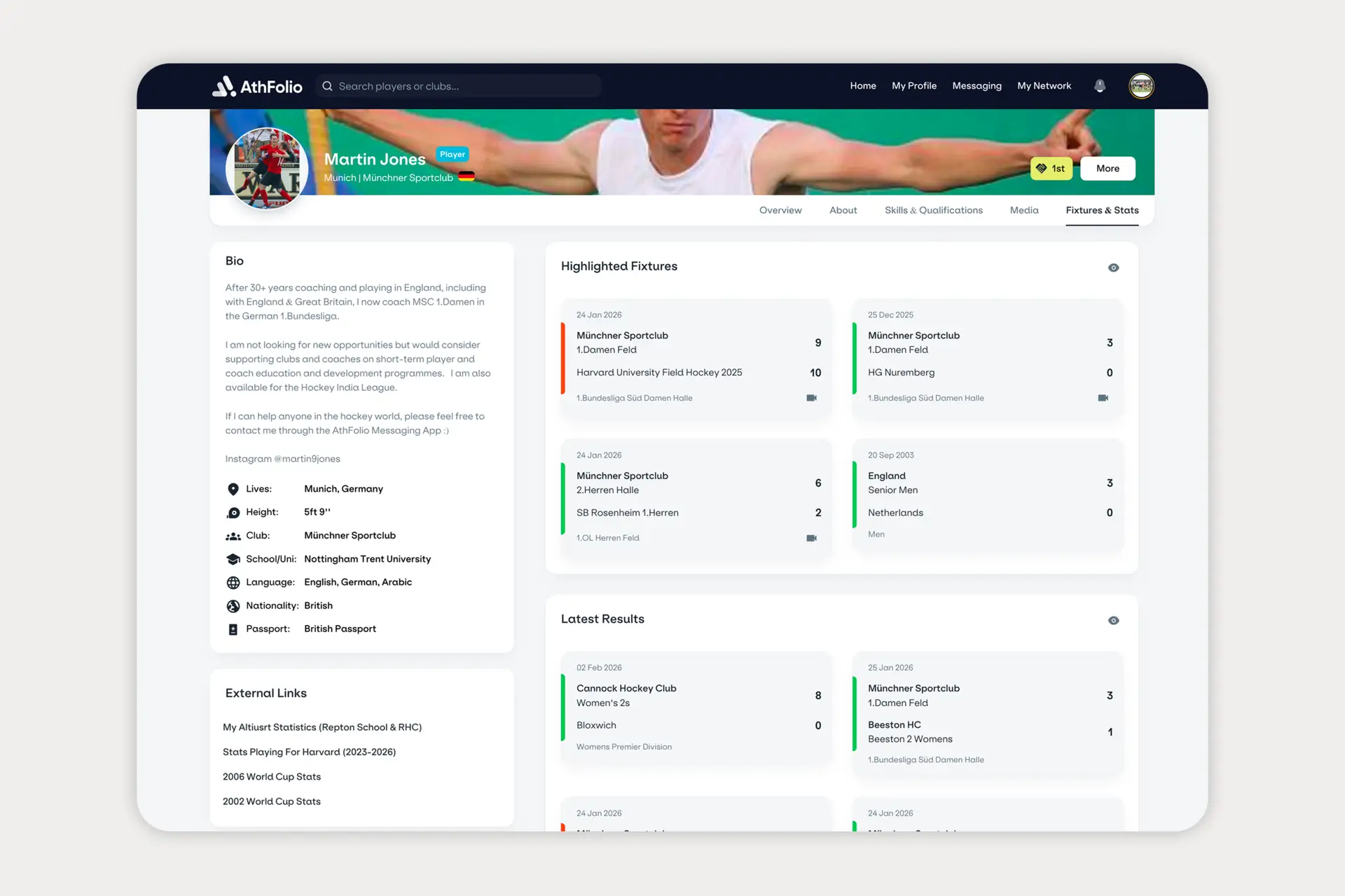The height and width of the screenshot is (896, 1345).
Task: Open the Messaging menu item
Action: tap(977, 85)
